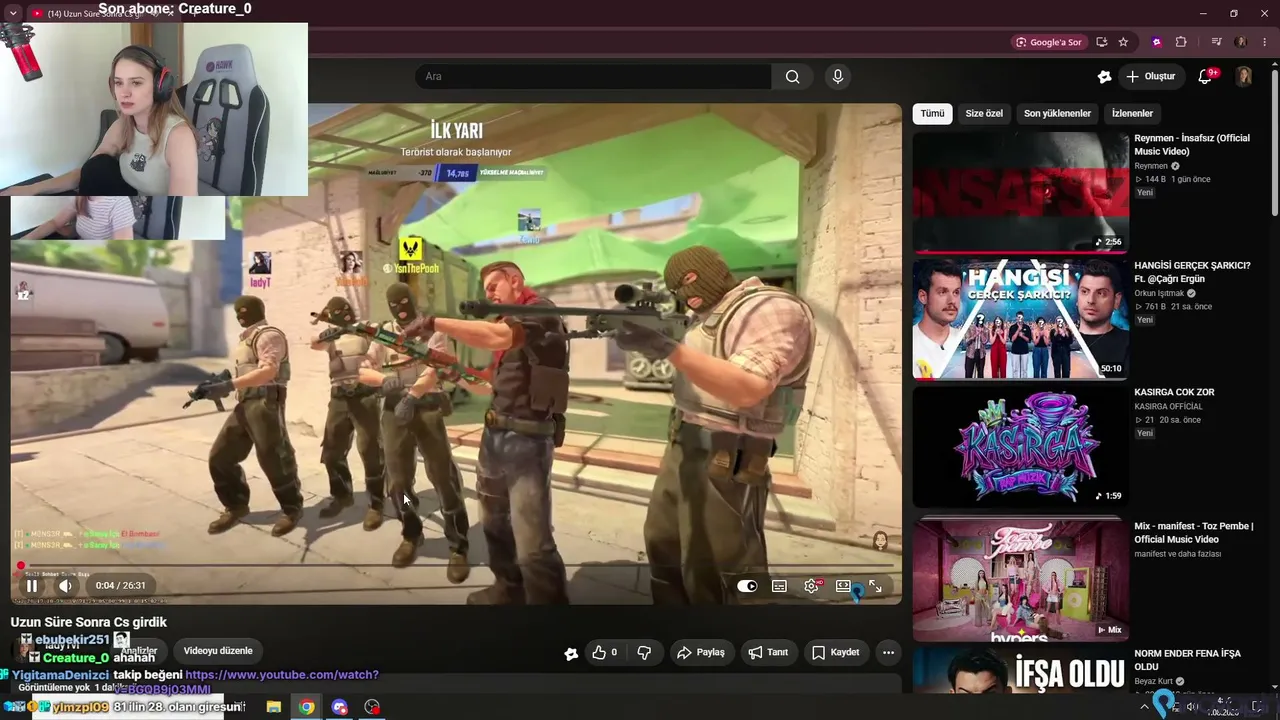This screenshot has height=720, width=1280.
Task: Click the title 'HANGİSİ GERÇEK ŞARKICI? Ft. @Çağrı Ergün'
Action: [x=1192, y=272]
